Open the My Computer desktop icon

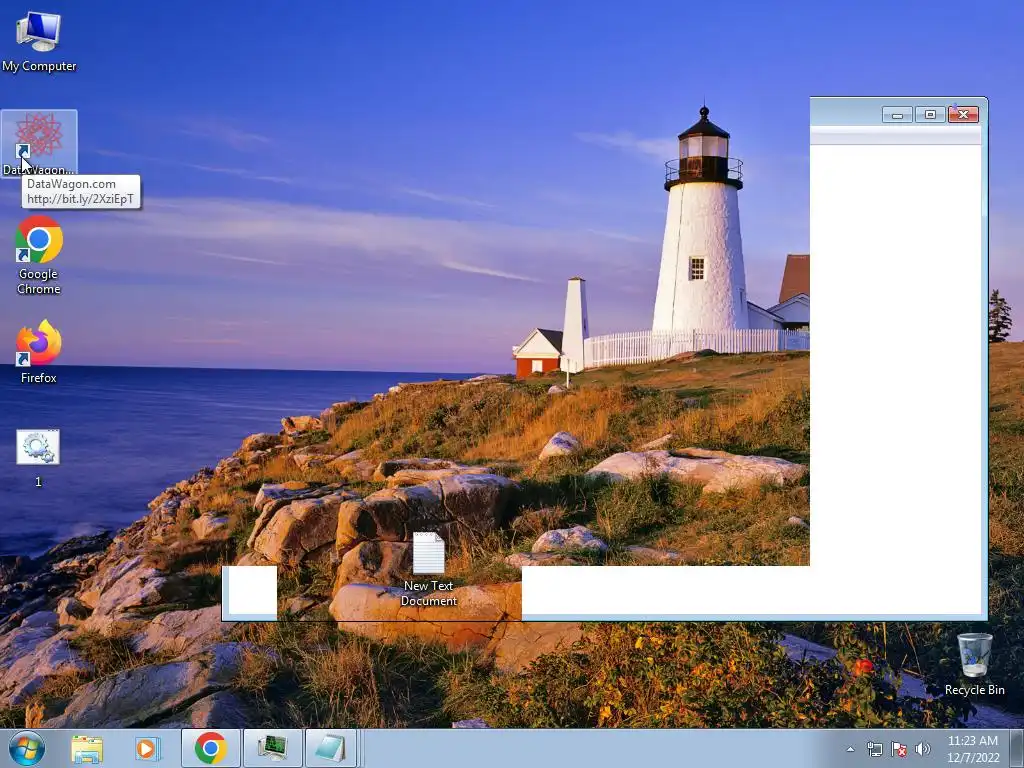click(x=39, y=41)
